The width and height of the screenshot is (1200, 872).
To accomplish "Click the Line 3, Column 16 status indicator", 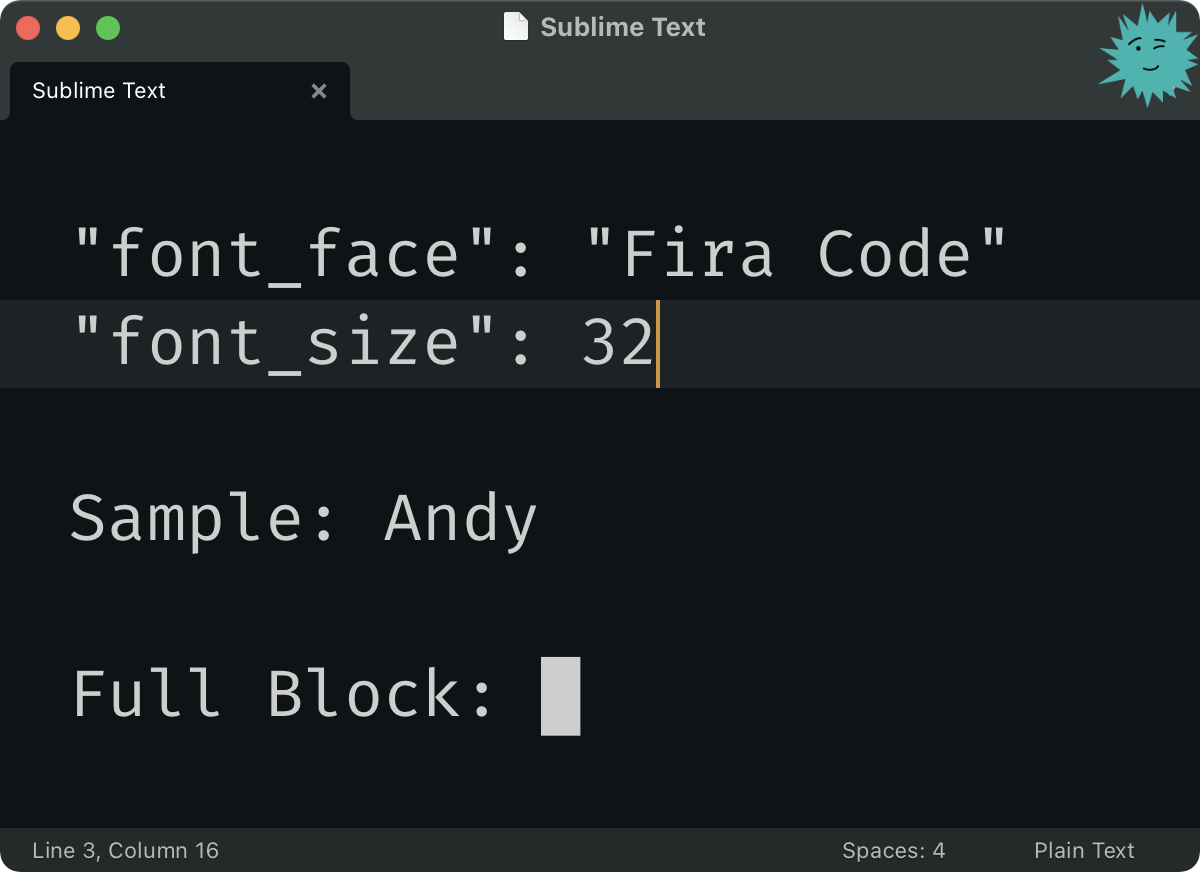I will tap(125, 851).
